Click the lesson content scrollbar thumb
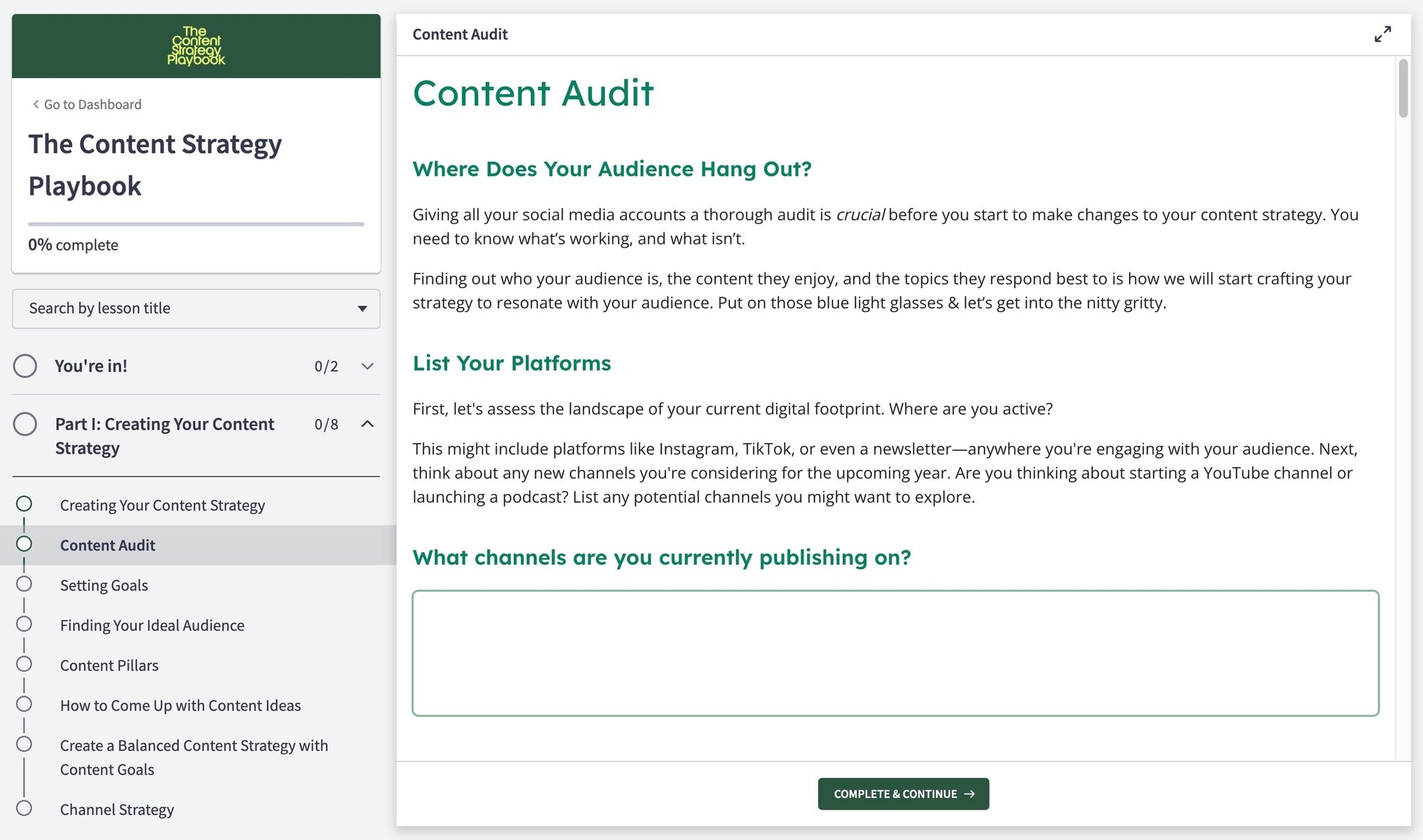The image size is (1423, 840). [1403, 88]
